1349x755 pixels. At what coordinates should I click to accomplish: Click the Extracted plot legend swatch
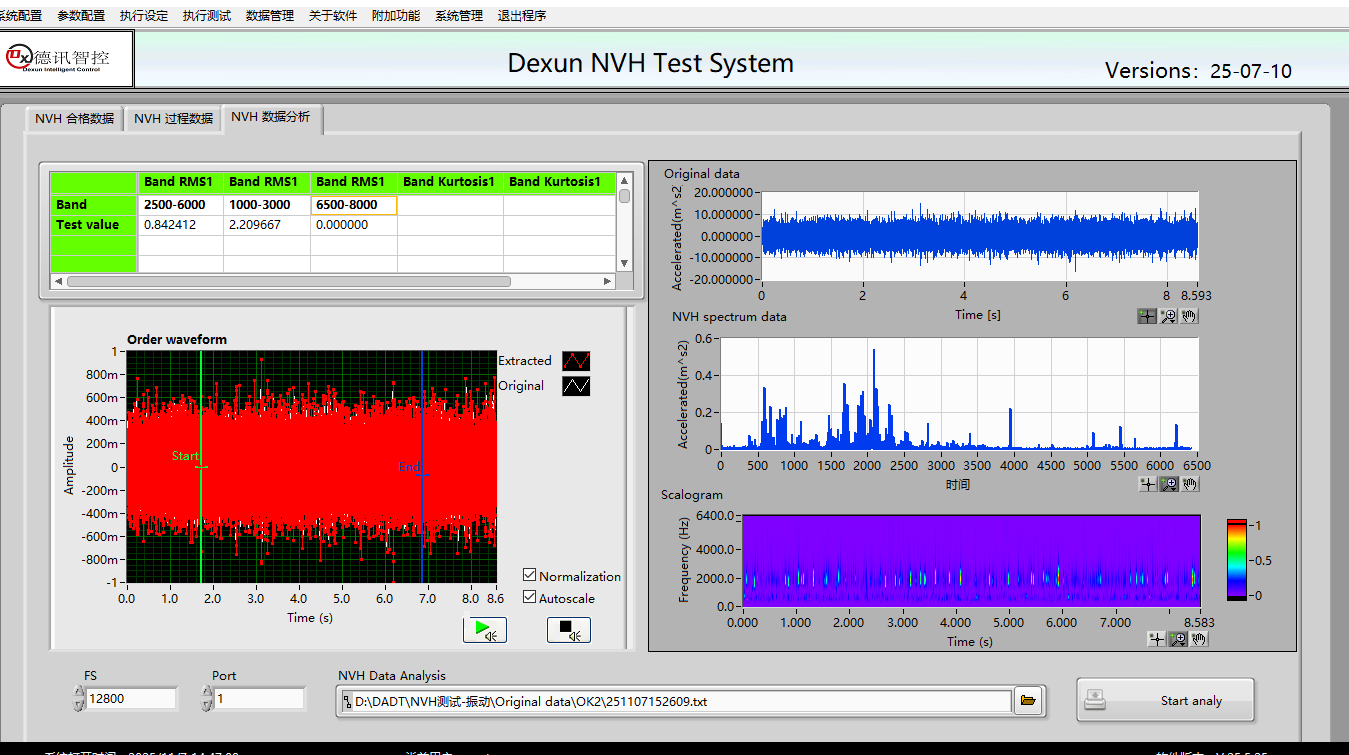[576, 361]
